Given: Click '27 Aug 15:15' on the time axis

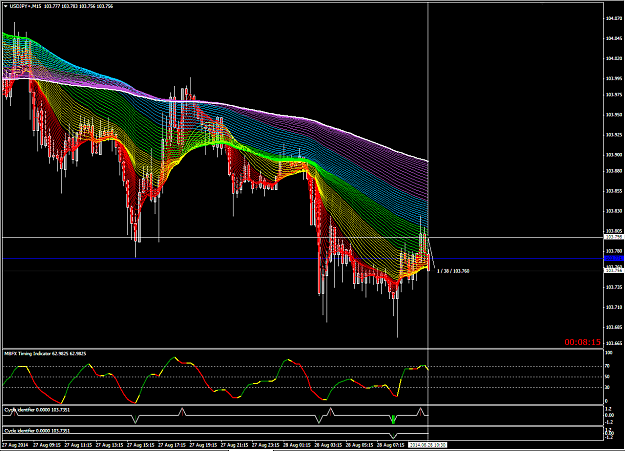Looking at the screenshot, I should pyautogui.click(x=141, y=445).
